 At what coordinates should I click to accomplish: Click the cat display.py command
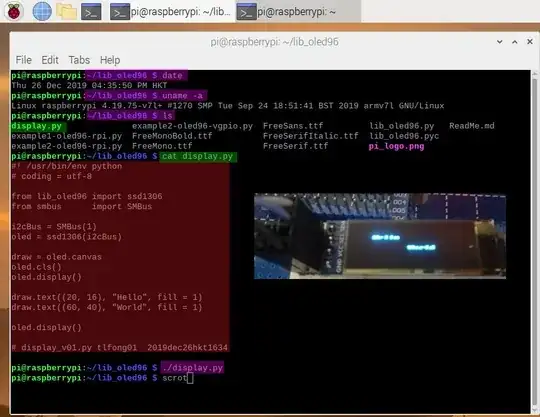coord(197,156)
